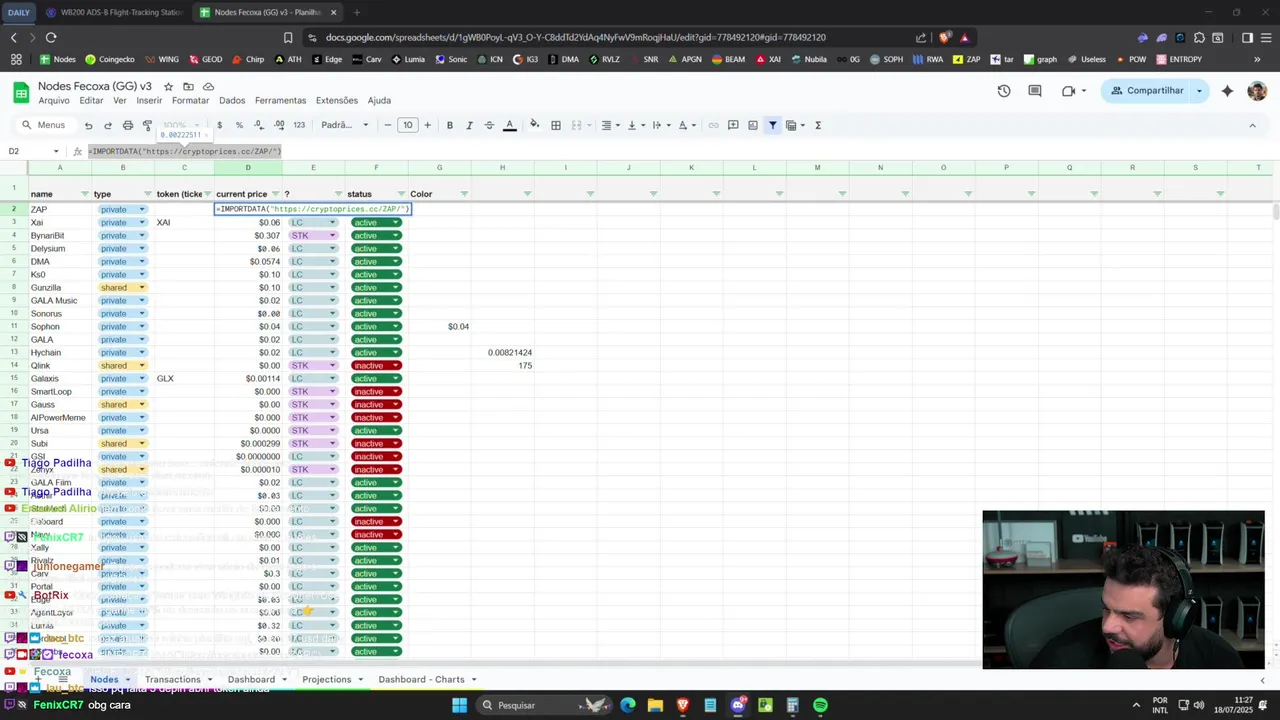Toggle bold formatting
This screenshot has width=1280, height=720.
(449, 125)
